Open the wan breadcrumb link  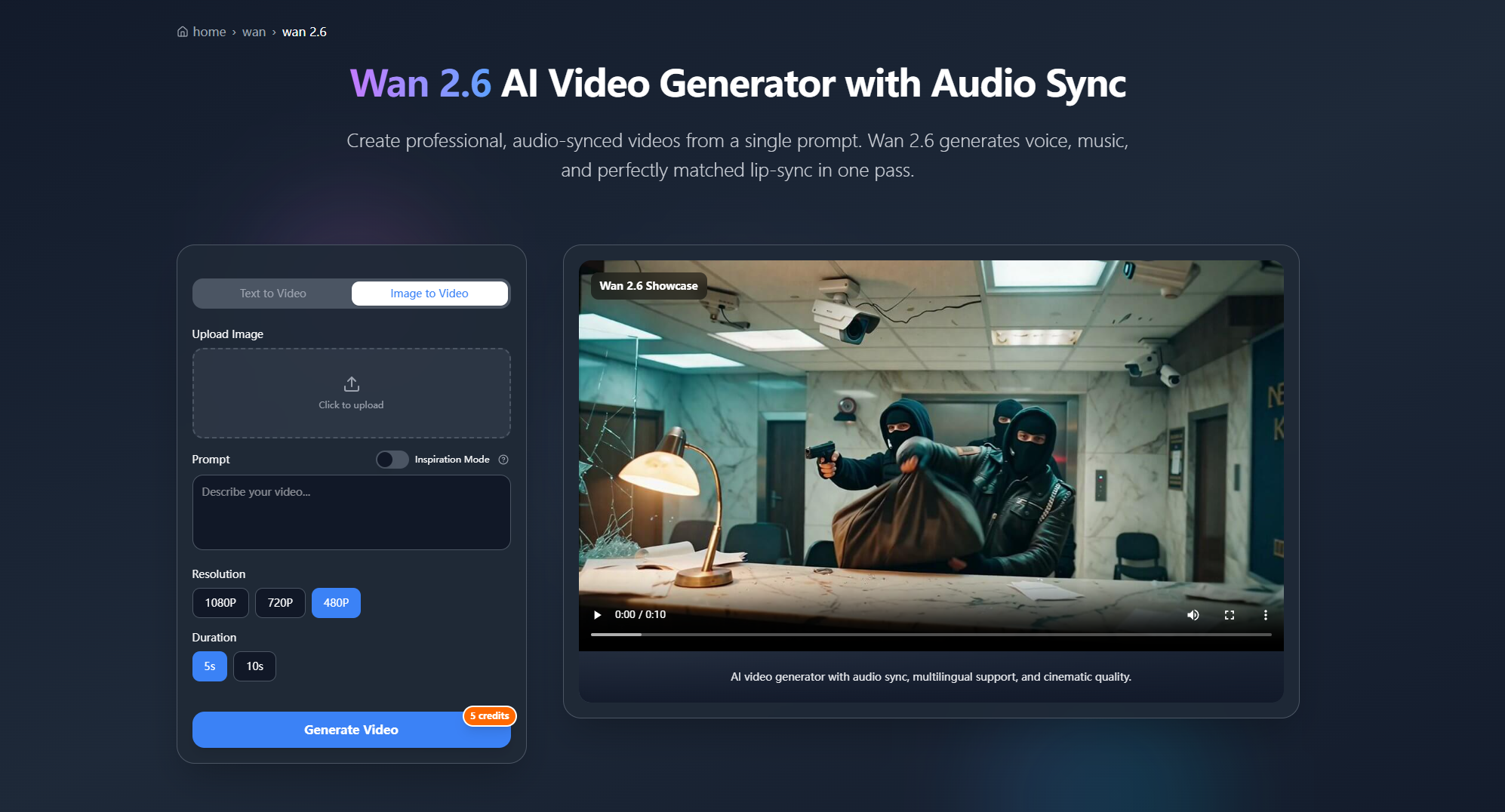click(254, 31)
